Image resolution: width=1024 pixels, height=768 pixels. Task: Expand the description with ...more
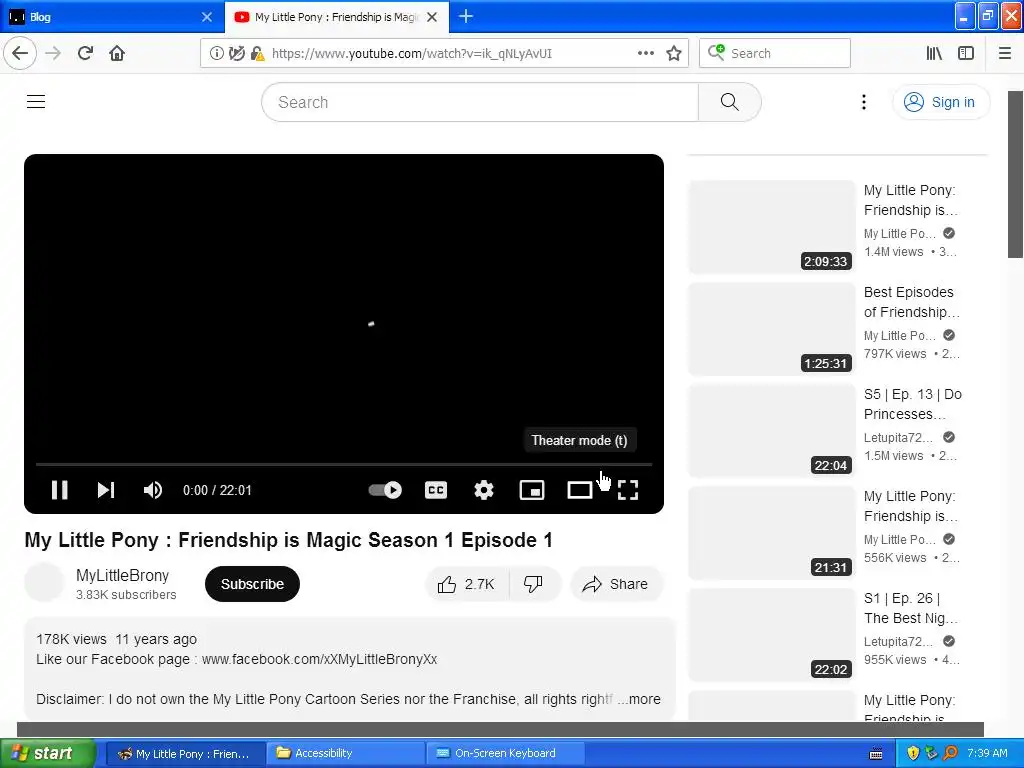[639, 699]
